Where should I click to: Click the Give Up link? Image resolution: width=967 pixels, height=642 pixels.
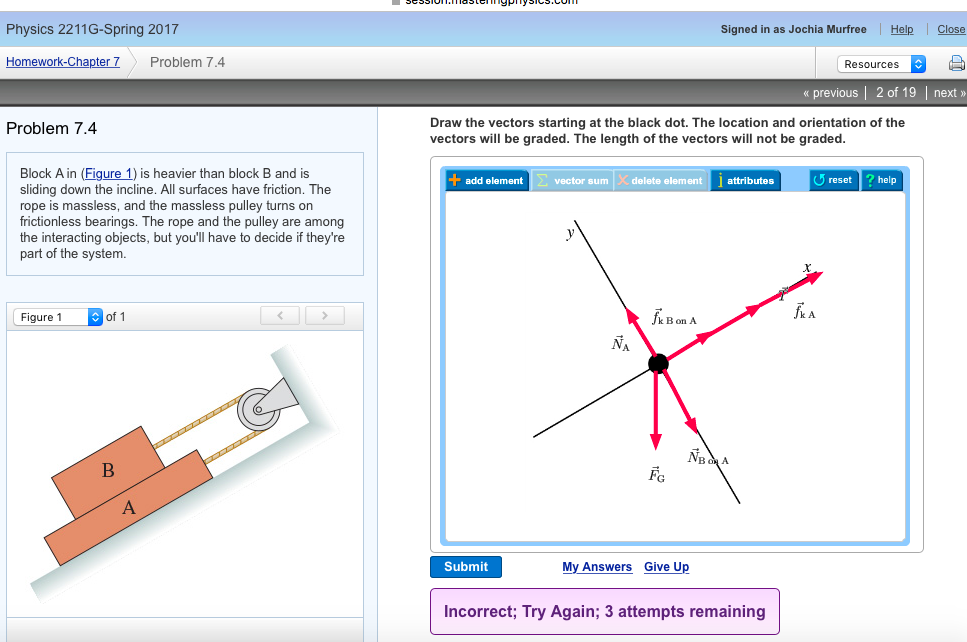tap(666, 567)
